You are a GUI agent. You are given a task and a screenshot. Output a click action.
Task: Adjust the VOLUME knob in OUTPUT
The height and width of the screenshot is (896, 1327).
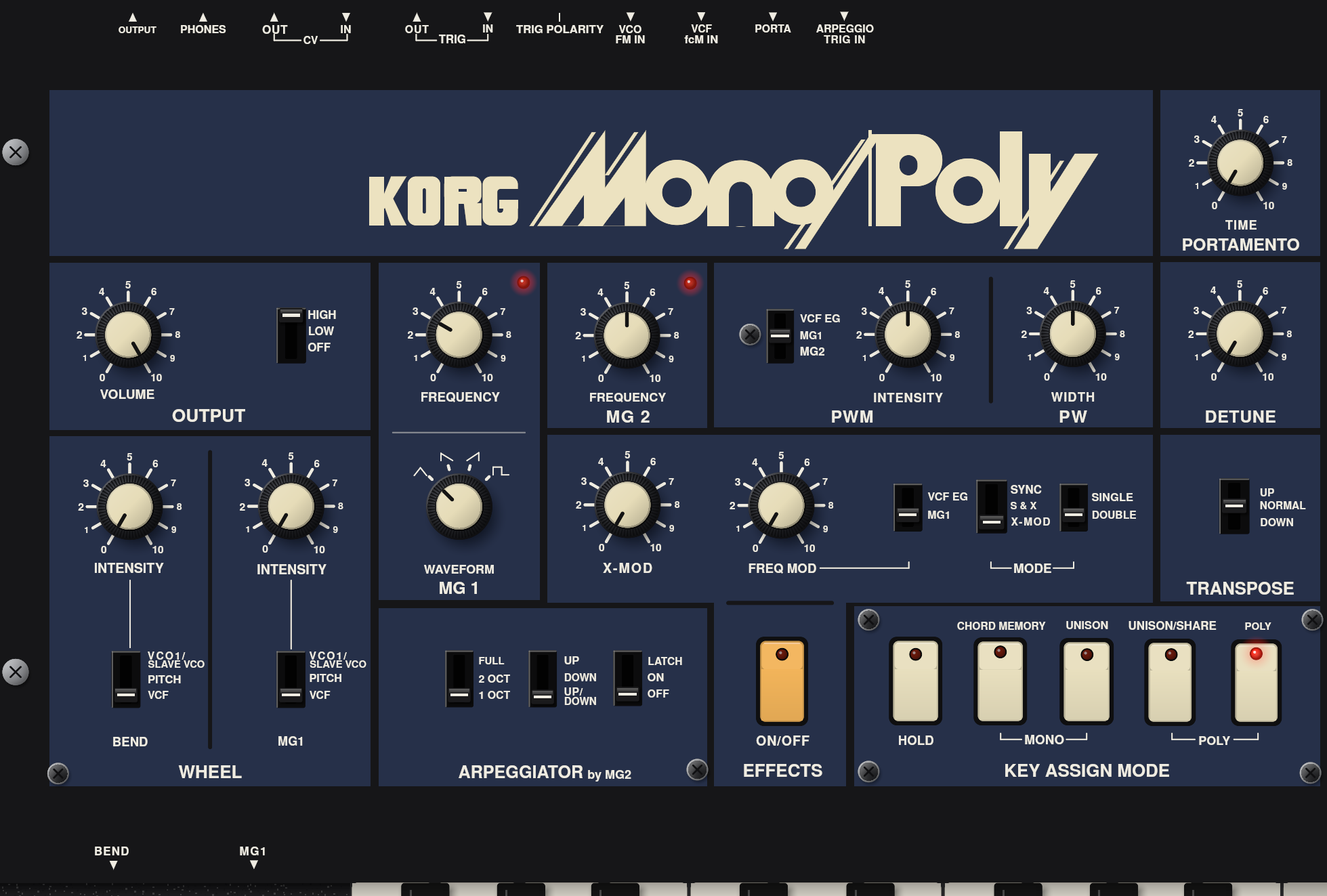point(128,335)
